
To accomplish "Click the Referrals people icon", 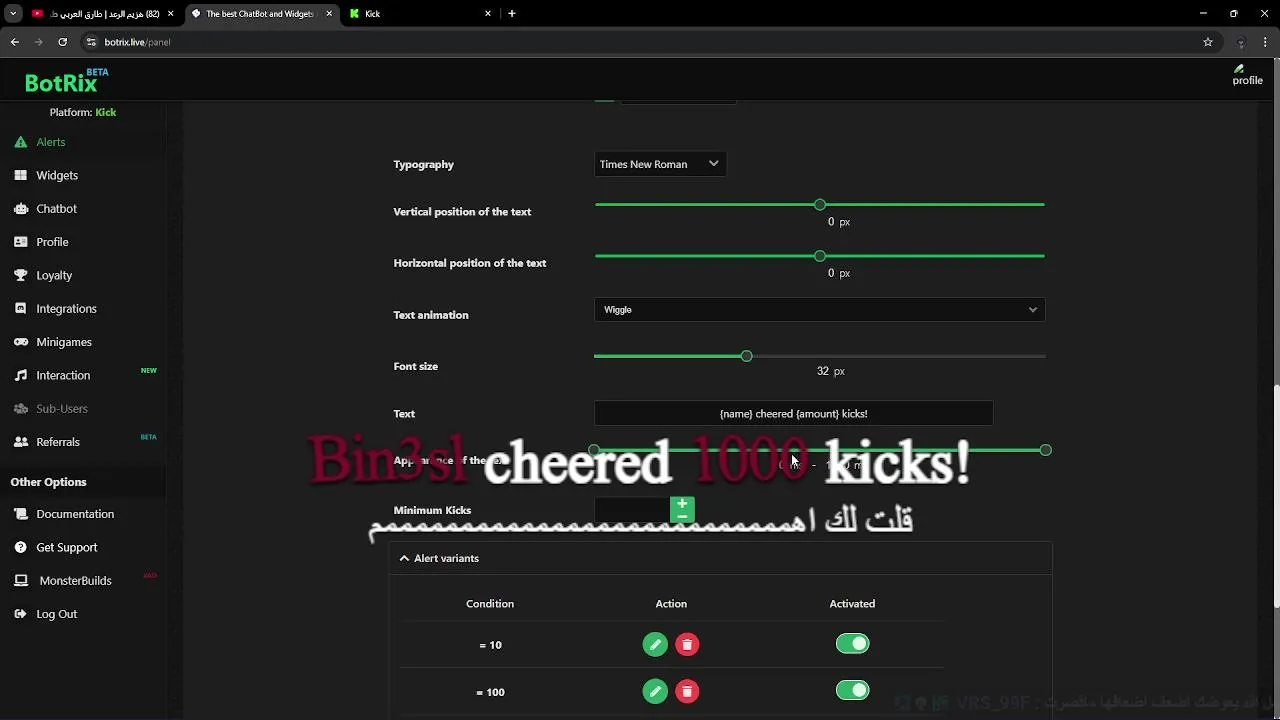I will [20, 442].
